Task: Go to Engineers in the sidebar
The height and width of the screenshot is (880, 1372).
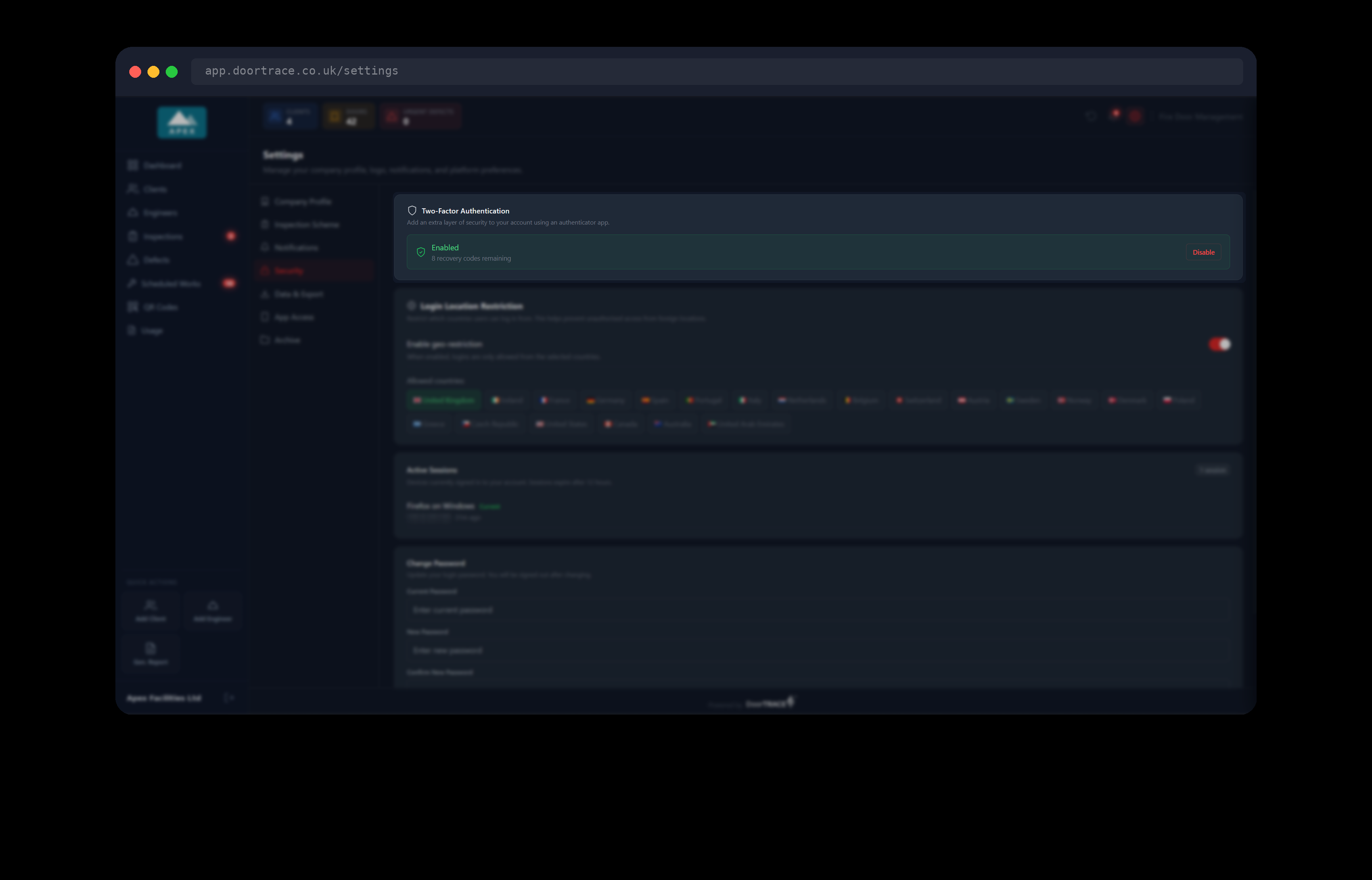Action: click(x=182, y=213)
